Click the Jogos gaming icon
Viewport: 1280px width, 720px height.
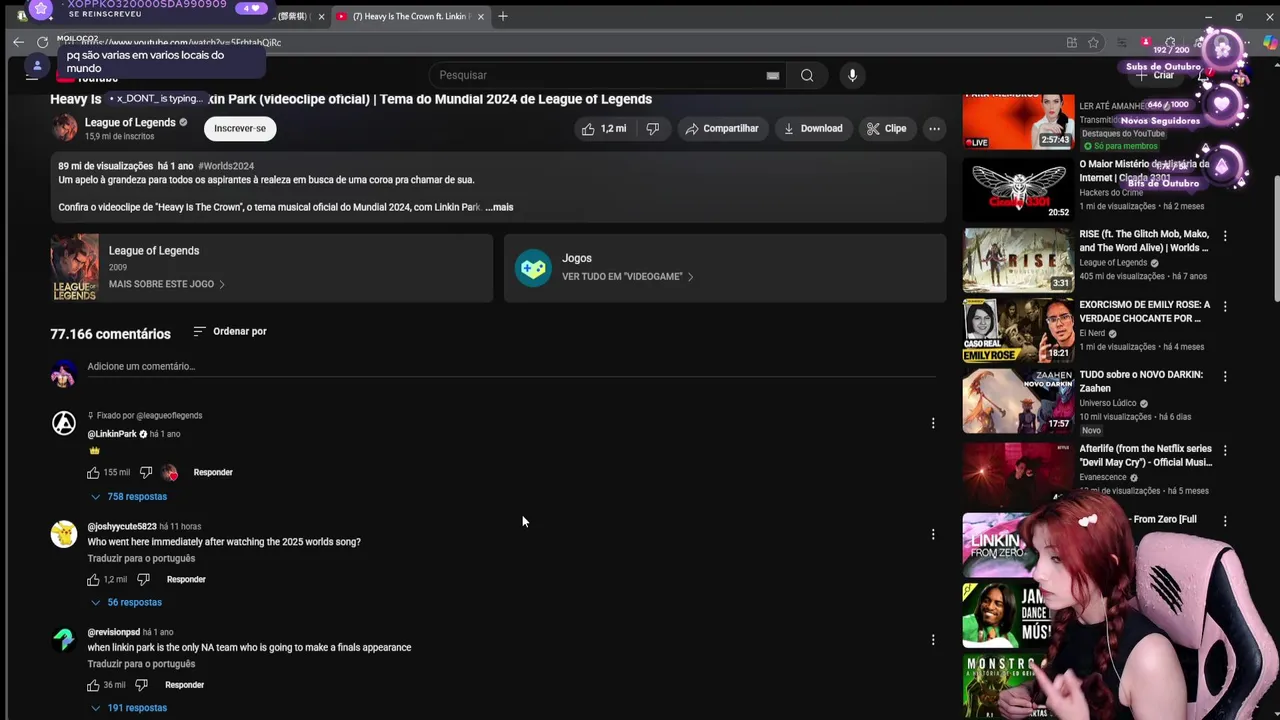click(533, 268)
